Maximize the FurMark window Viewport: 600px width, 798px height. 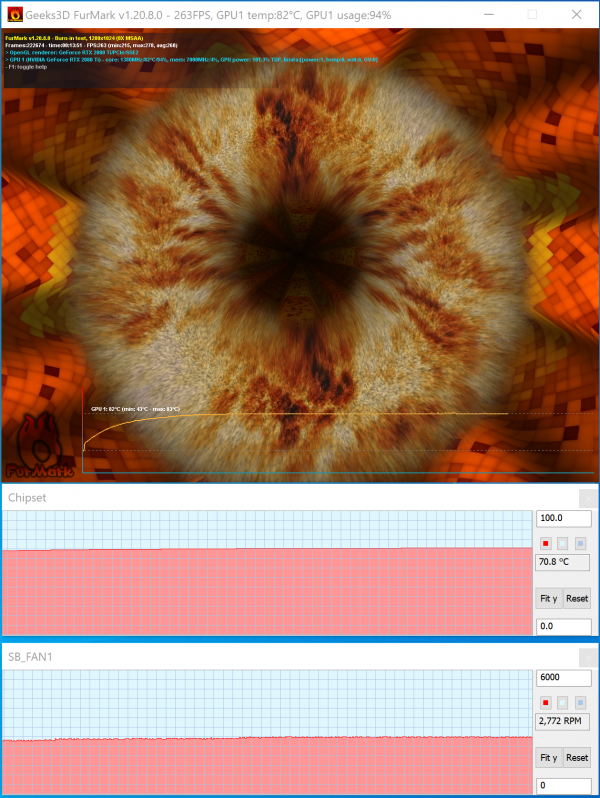click(532, 15)
